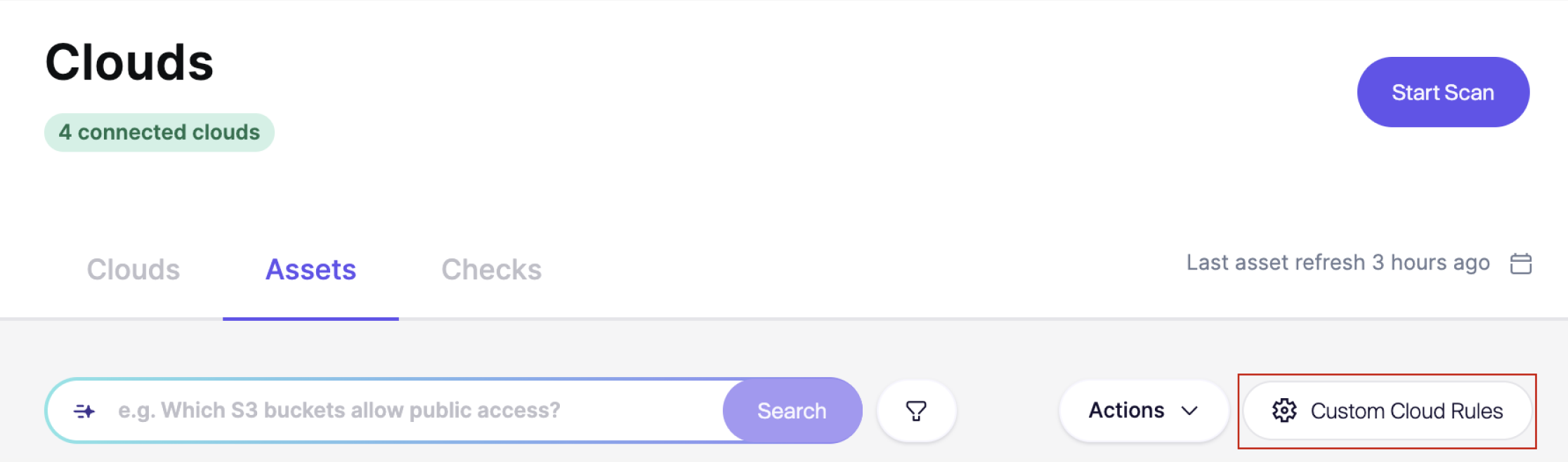Screen dimensions: 1568x462
Task: Click the word "Actions" in the toolbar
Action: pos(1126,410)
